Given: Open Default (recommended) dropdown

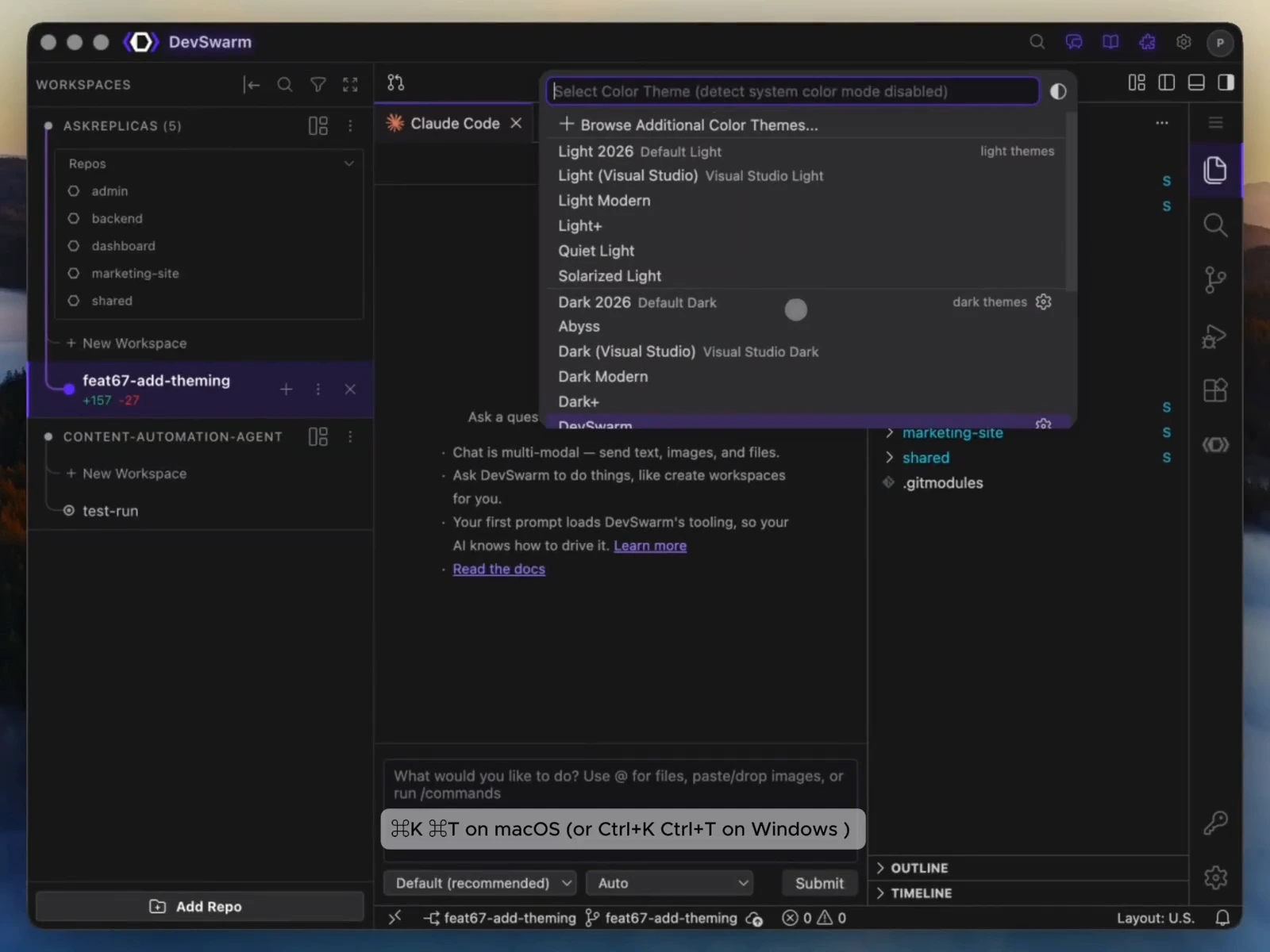Looking at the screenshot, I should coord(479,883).
